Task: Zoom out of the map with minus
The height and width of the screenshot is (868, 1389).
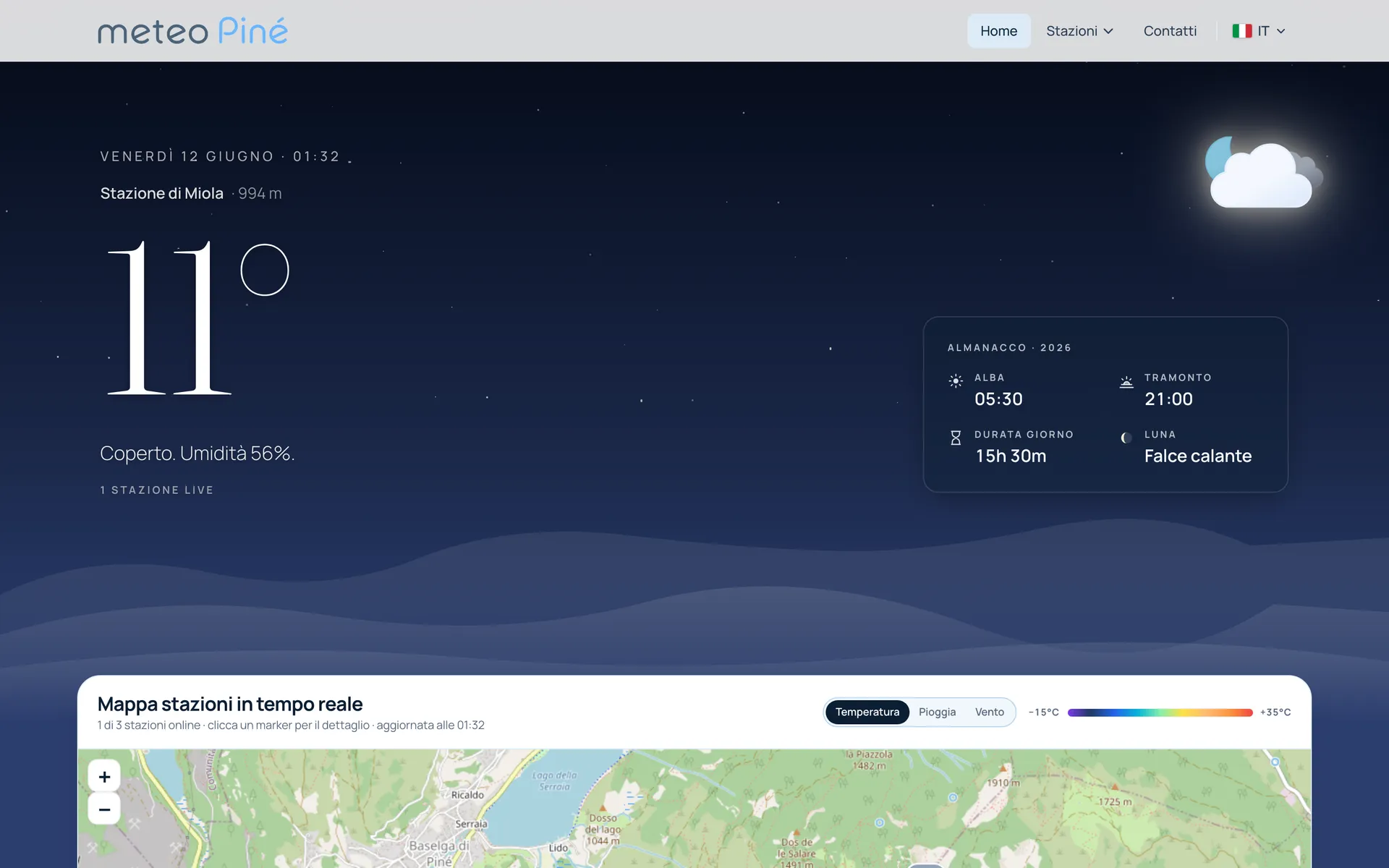Action: [x=104, y=809]
